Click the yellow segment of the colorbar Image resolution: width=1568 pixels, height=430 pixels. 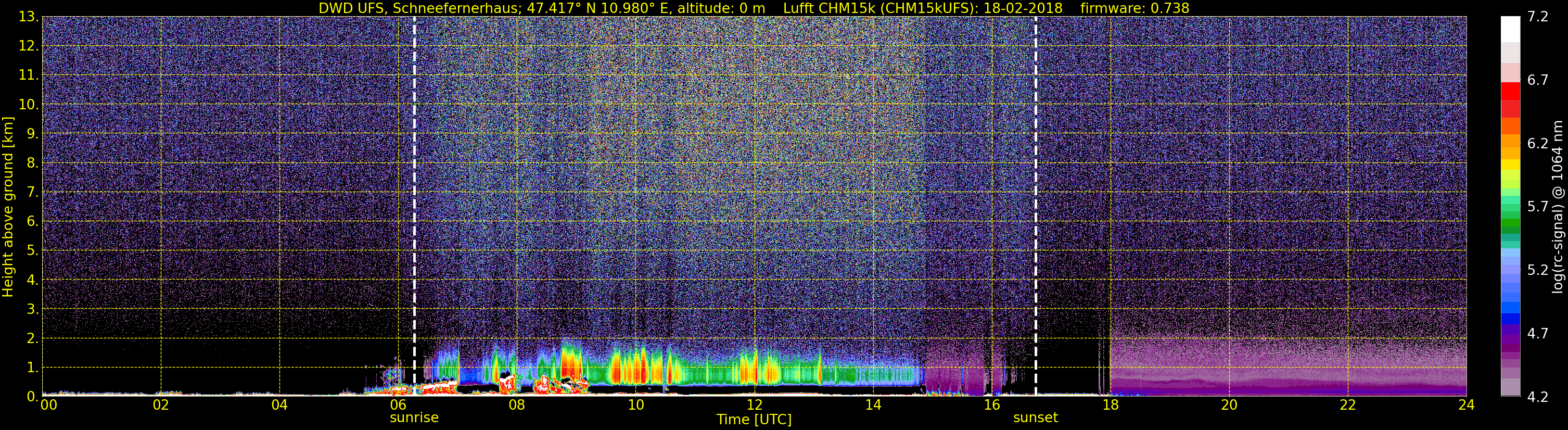point(1510,165)
